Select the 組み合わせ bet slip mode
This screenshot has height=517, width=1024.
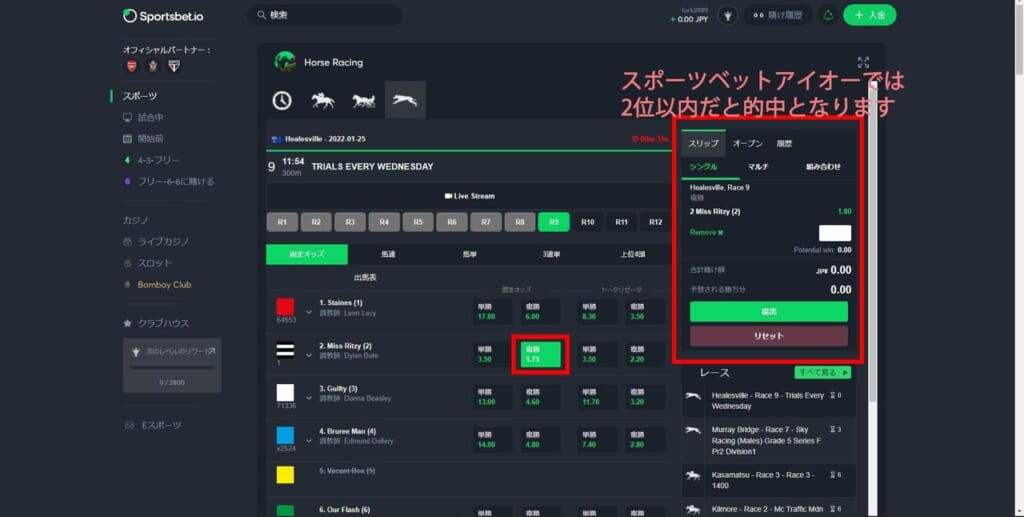tap(823, 167)
